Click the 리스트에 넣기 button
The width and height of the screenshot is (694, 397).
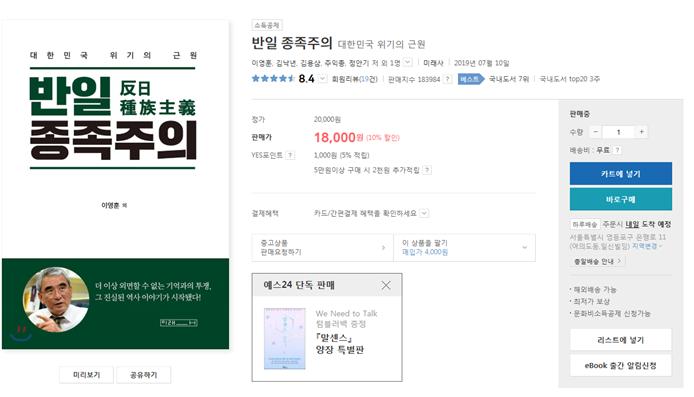click(621, 340)
